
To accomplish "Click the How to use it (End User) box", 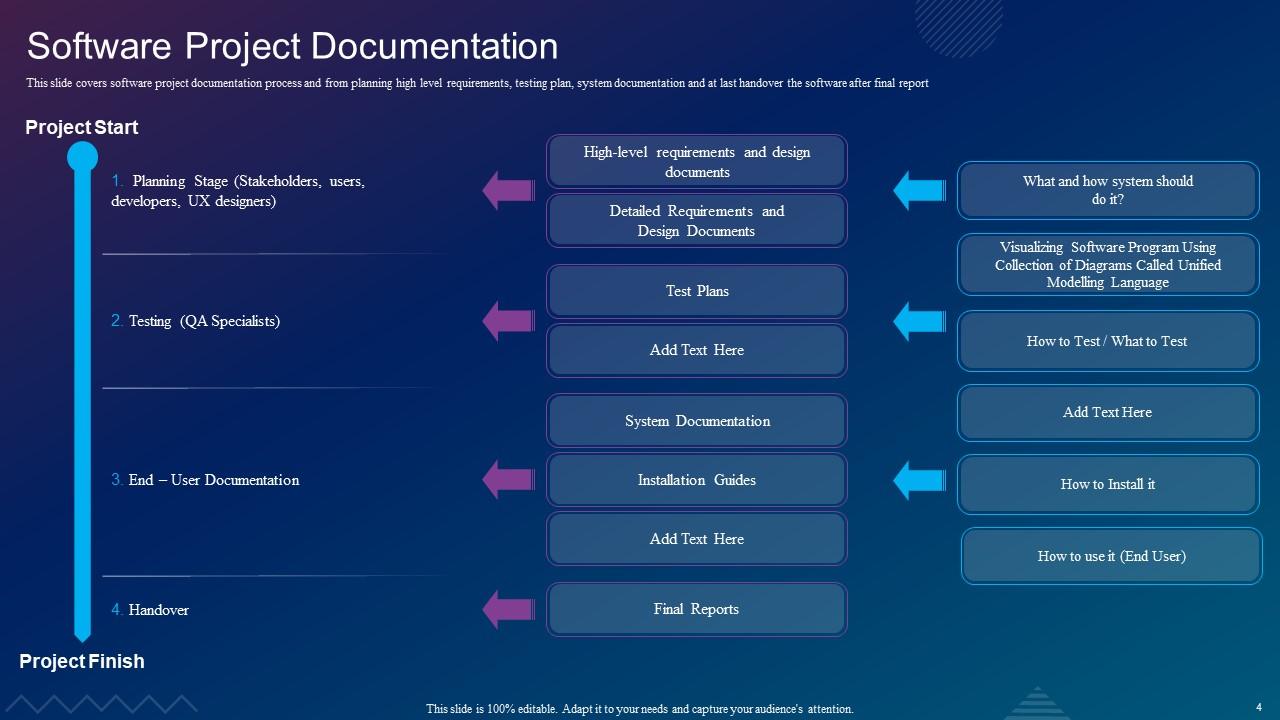I will point(1110,556).
